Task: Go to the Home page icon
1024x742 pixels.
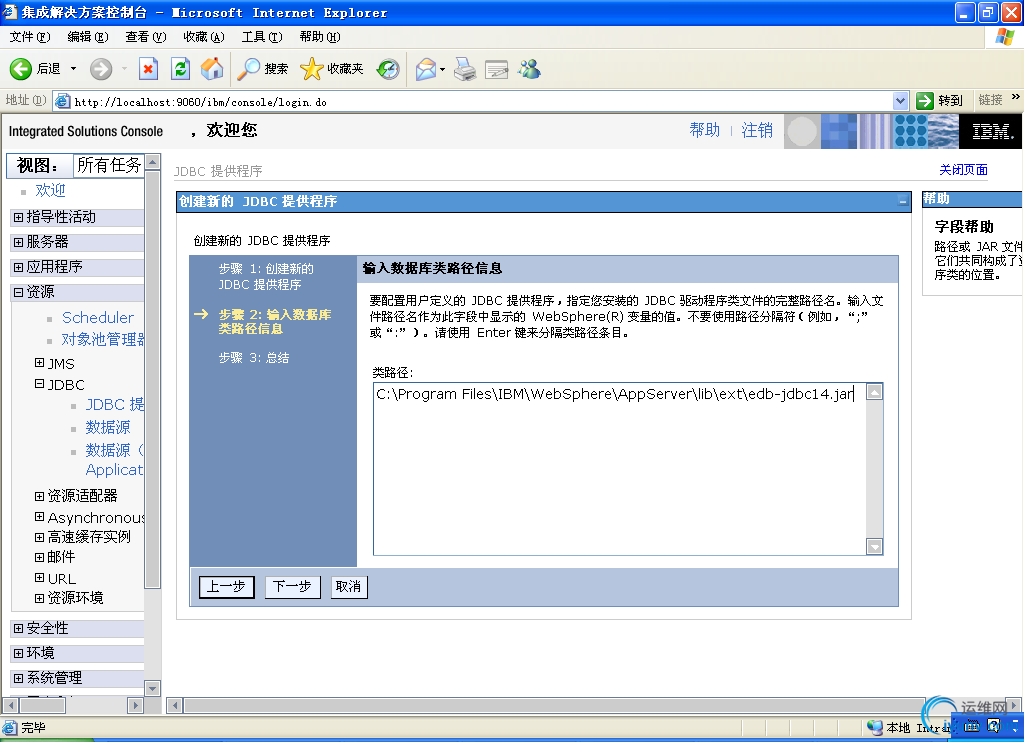Action: tap(212, 69)
